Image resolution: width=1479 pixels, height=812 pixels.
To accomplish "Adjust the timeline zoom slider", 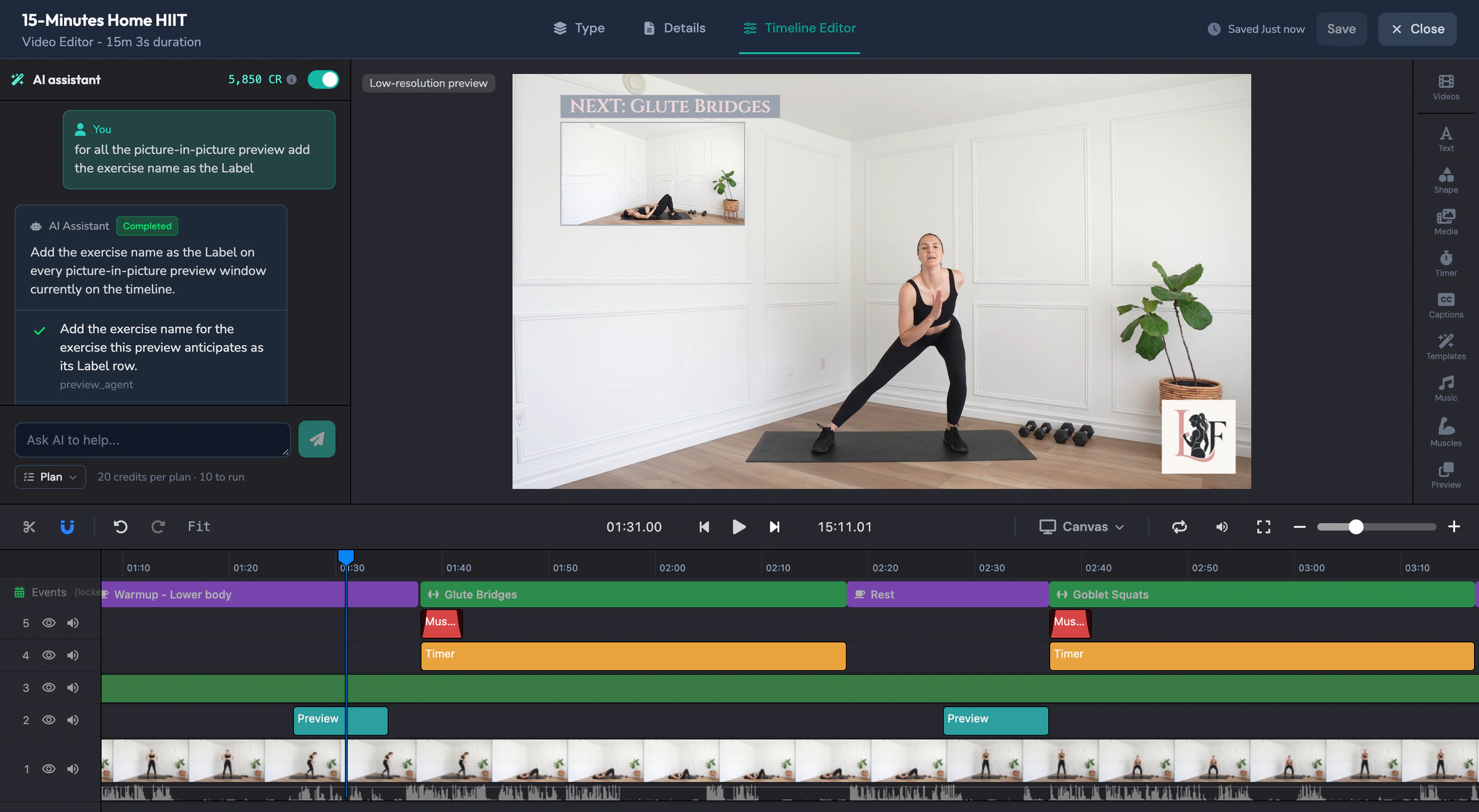I will click(1377, 527).
